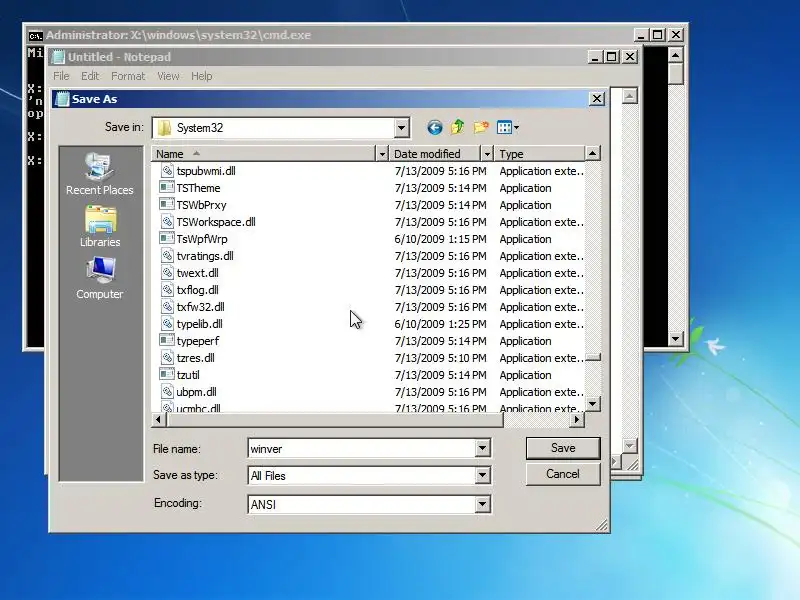The height and width of the screenshot is (600, 800).
Task: Minimize the cmd.exe window
Action: [641, 35]
